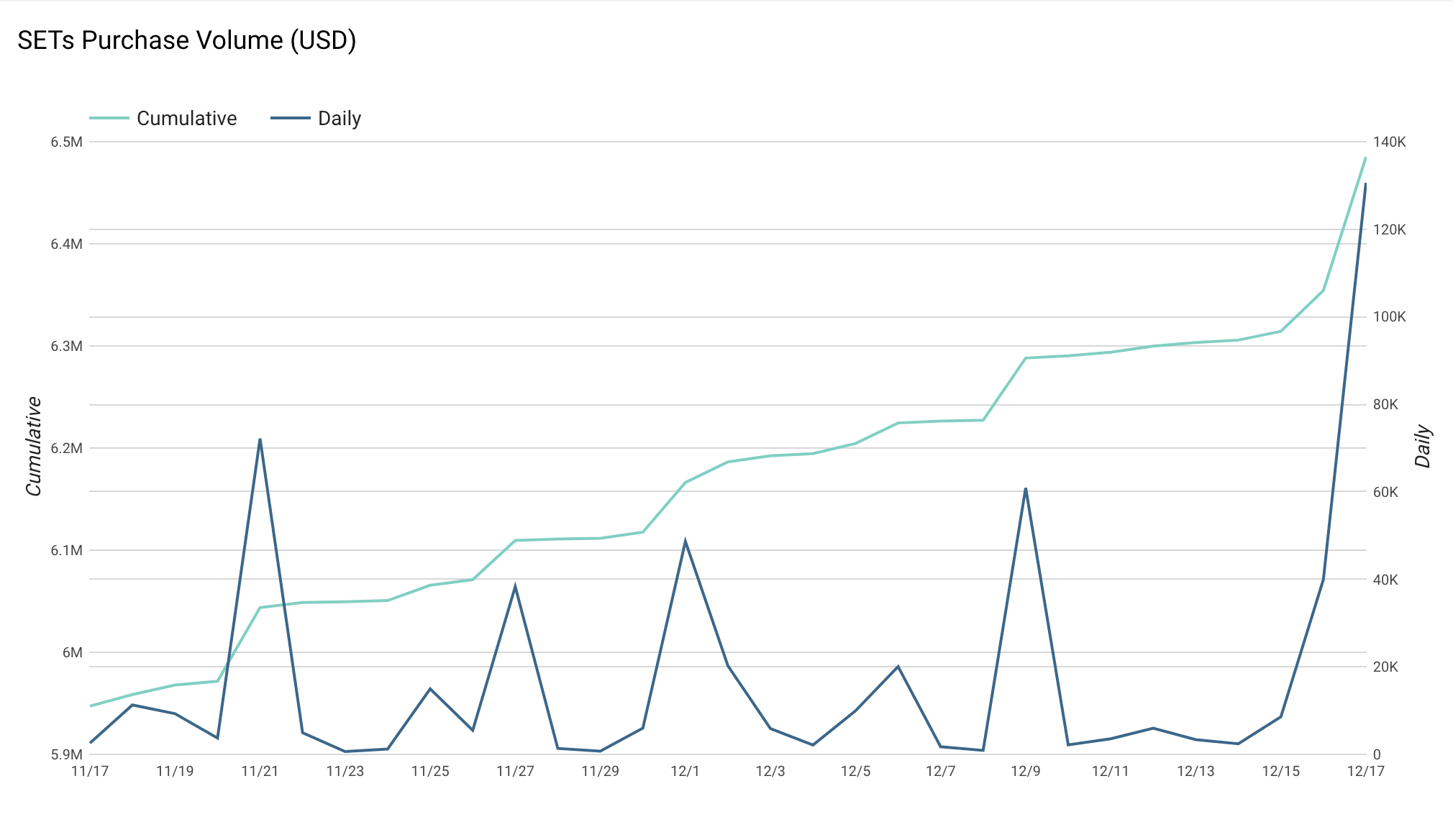Click the dark blue Daily legend swatch
This screenshot has height=840, width=1453.
(291, 118)
